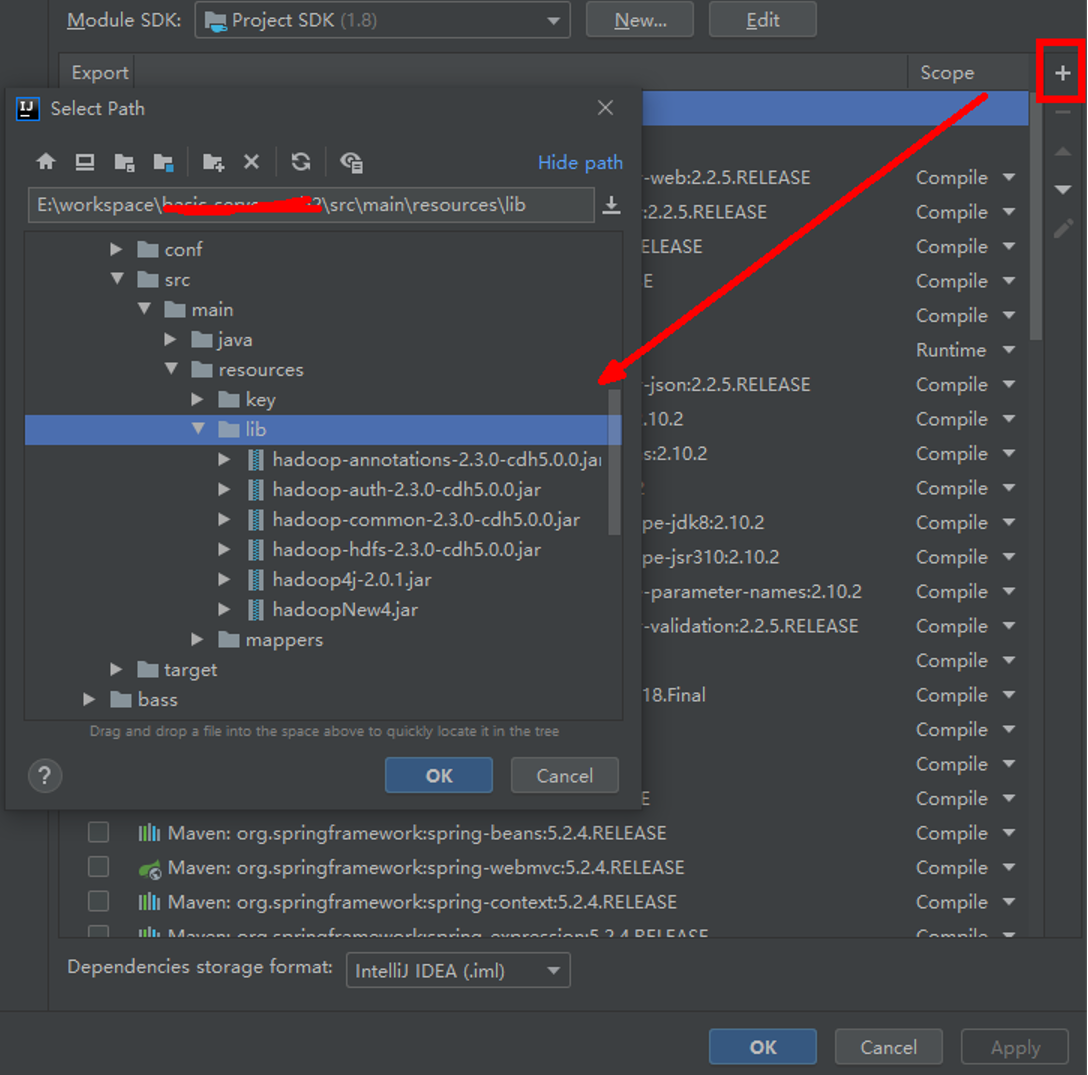The width and height of the screenshot is (1088, 1075).
Task: Click the Move Down arrow icon
Action: coord(1062,189)
